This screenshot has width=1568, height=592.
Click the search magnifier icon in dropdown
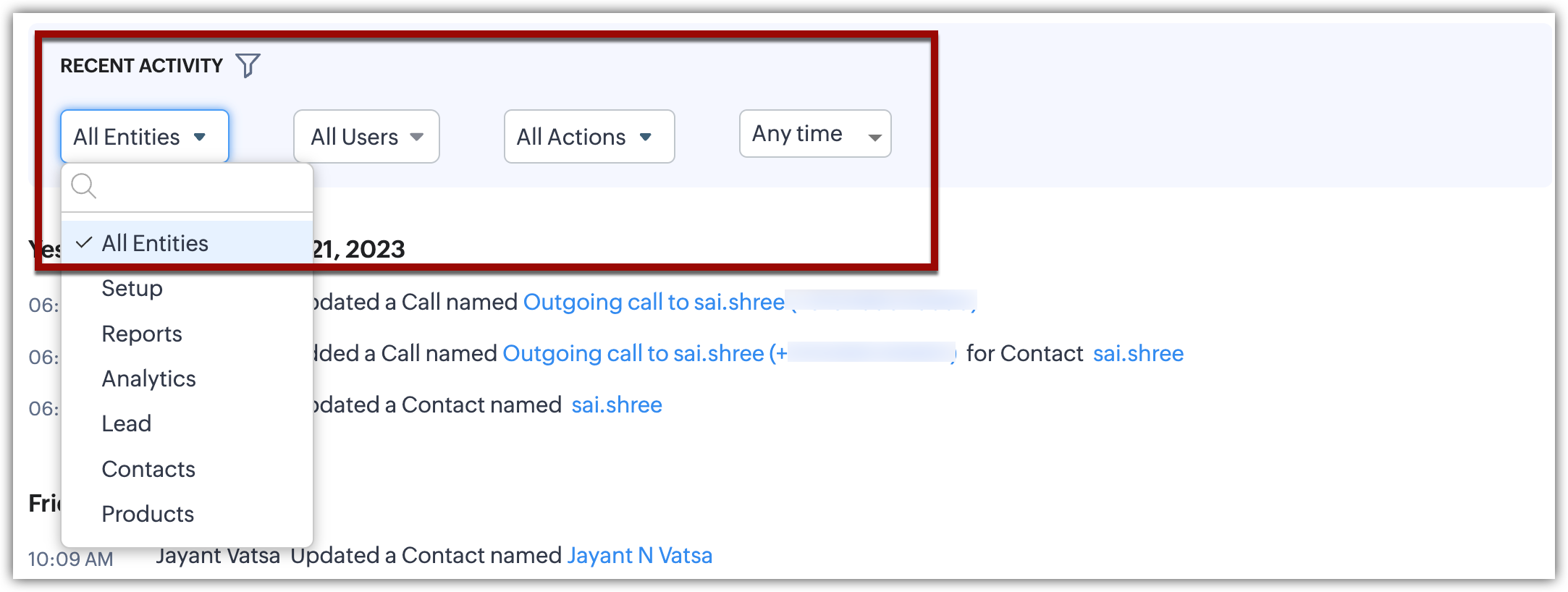[84, 186]
